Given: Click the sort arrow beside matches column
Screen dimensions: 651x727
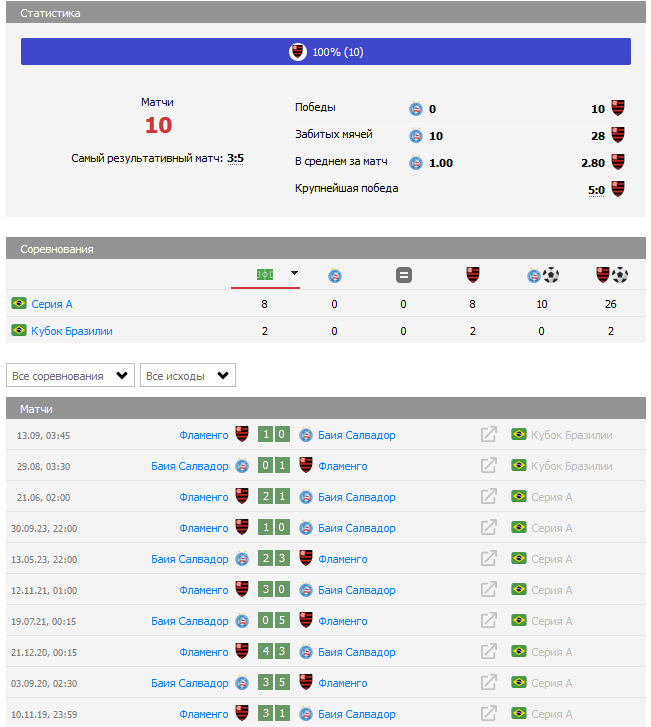Looking at the screenshot, I should 294,273.
